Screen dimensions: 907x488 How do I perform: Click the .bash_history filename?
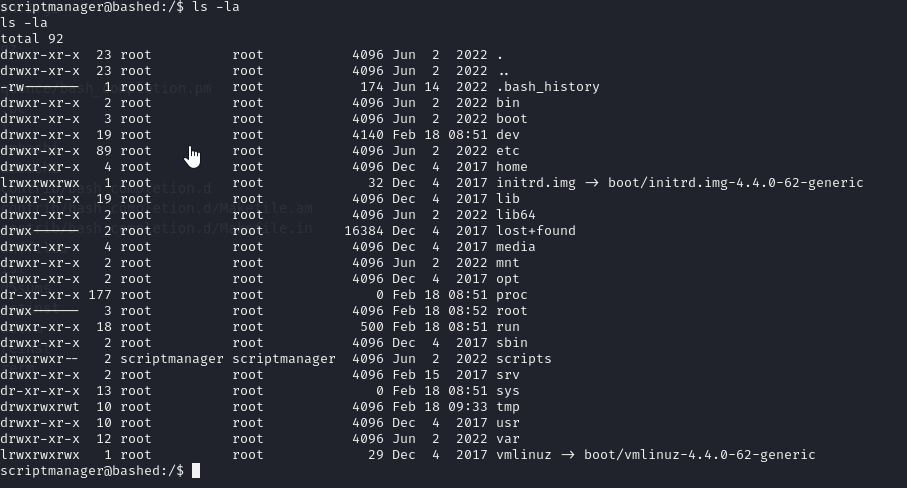point(547,87)
